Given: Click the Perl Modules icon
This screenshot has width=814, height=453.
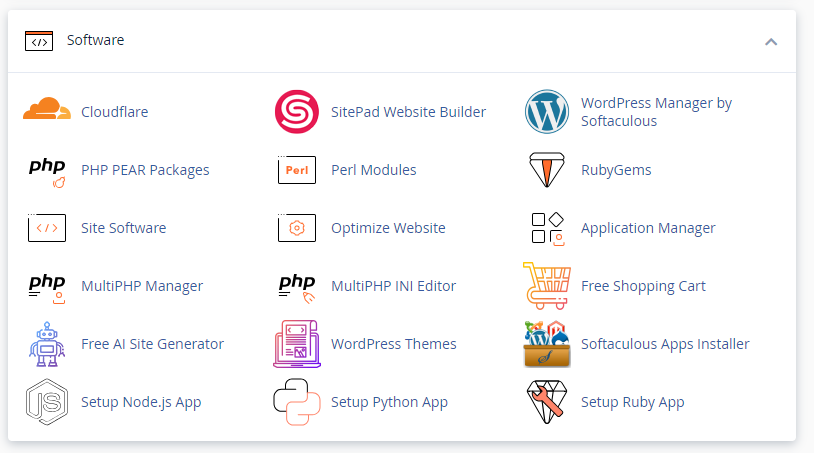Looking at the screenshot, I should pyautogui.click(x=297, y=170).
